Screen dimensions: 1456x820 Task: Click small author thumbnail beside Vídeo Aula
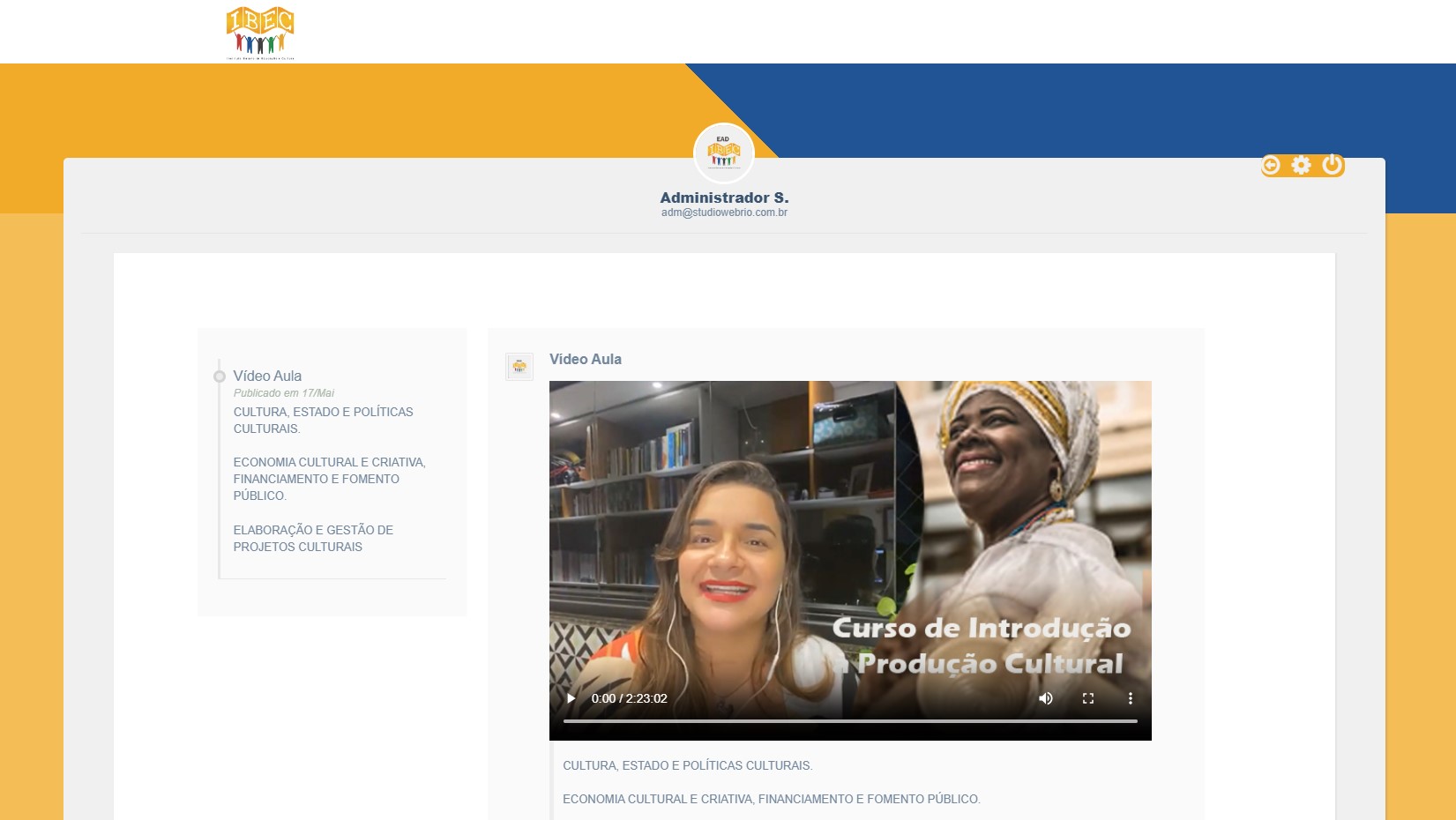coord(519,367)
